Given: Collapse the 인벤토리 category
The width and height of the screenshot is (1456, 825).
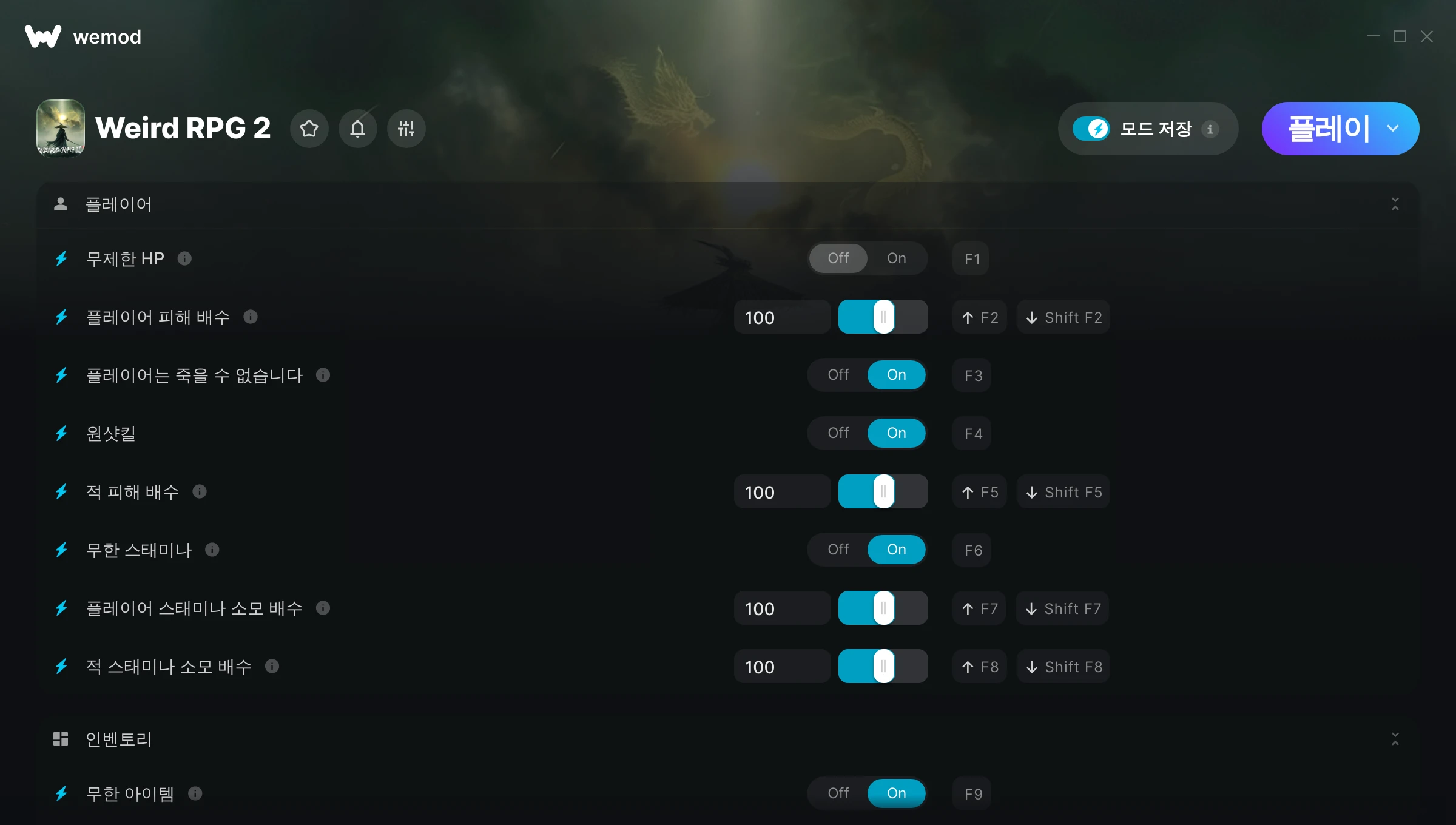Looking at the screenshot, I should tap(1395, 739).
